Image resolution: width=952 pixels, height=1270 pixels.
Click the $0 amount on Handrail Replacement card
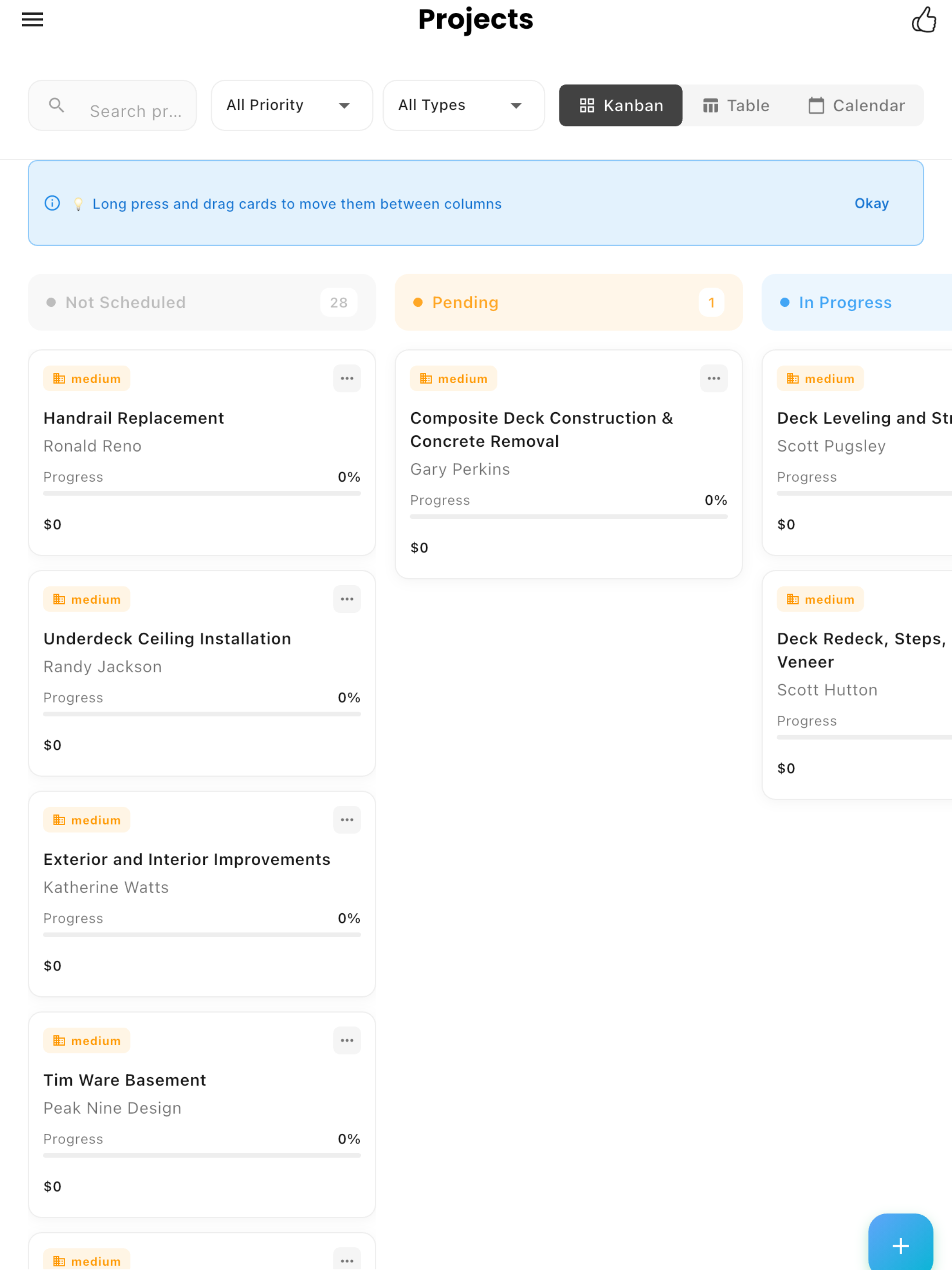(x=53, y=524)
